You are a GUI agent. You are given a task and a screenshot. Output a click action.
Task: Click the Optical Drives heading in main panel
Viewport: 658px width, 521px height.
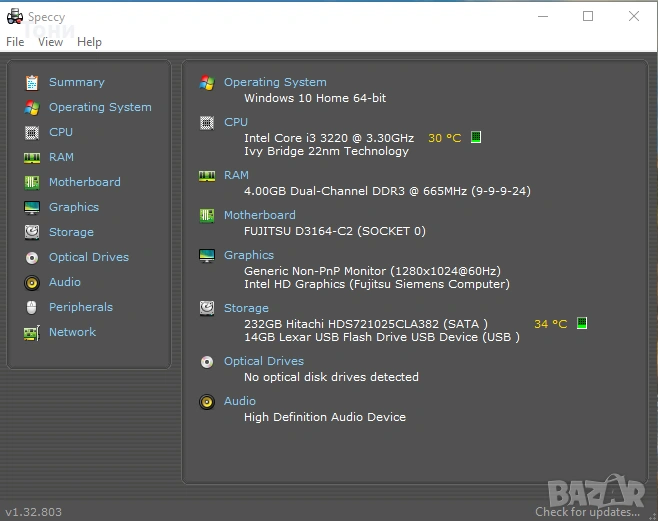coord(263,361)
